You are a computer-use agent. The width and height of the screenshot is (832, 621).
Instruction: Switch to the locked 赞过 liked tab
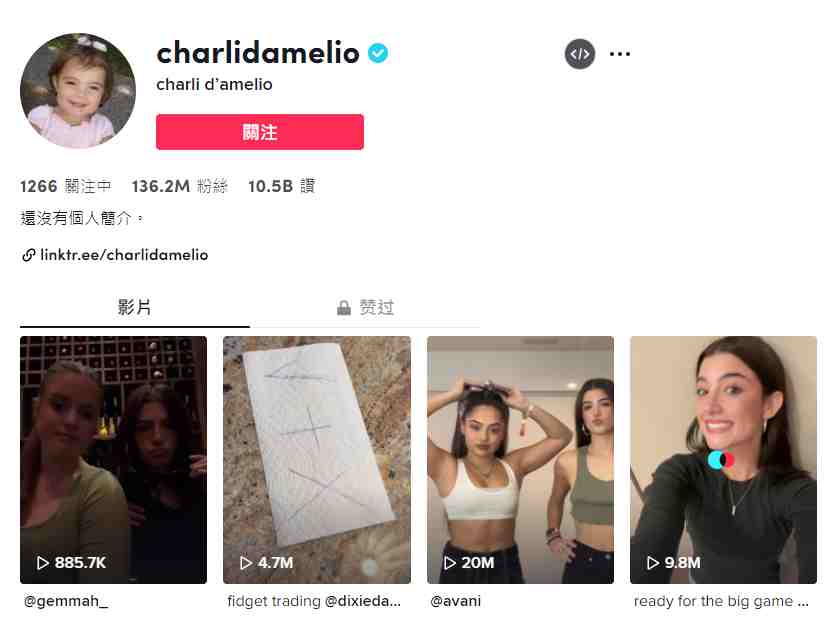pyautogui.click(x=366, y=307)
